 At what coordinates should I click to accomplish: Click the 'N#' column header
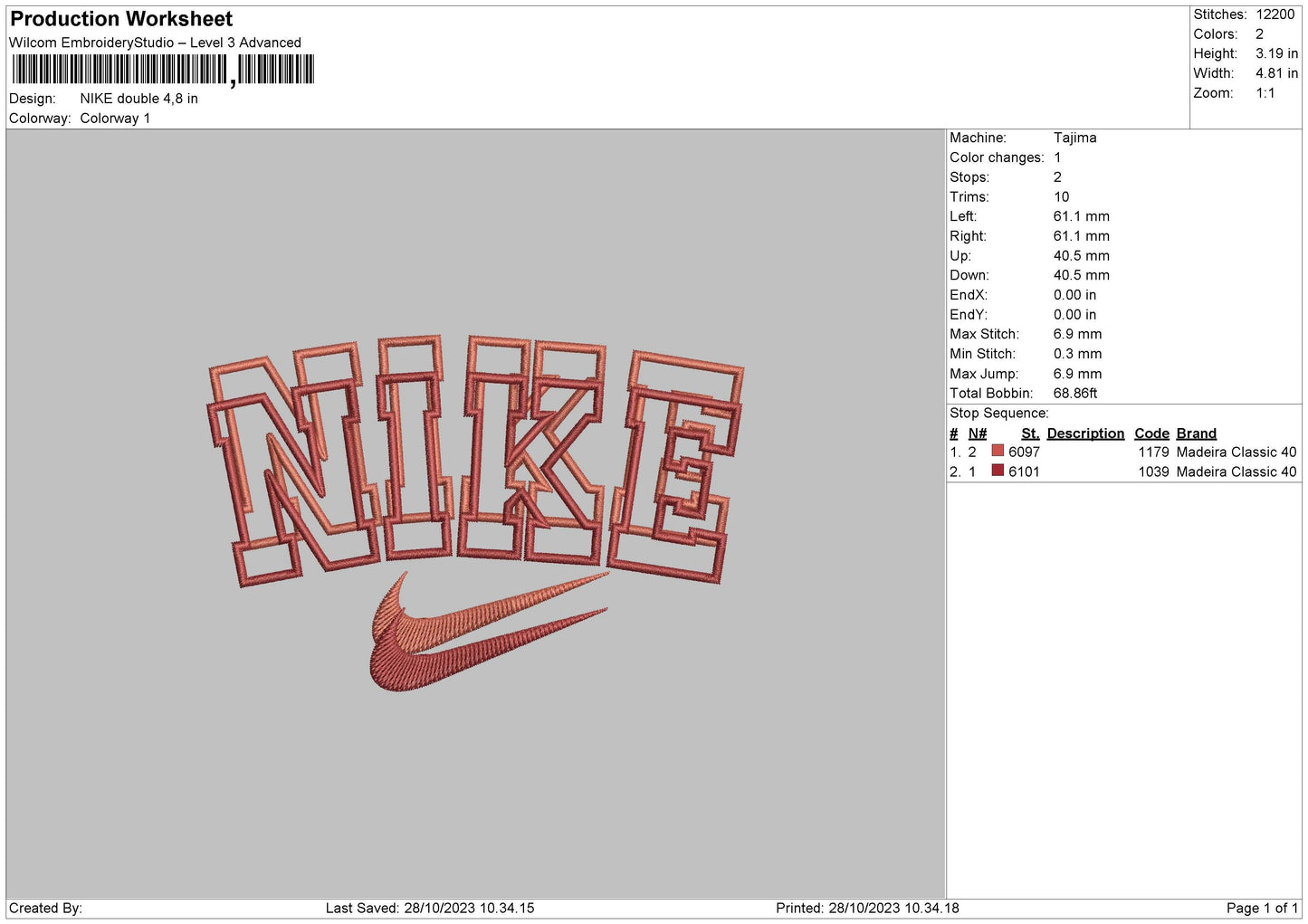point(978,433)
